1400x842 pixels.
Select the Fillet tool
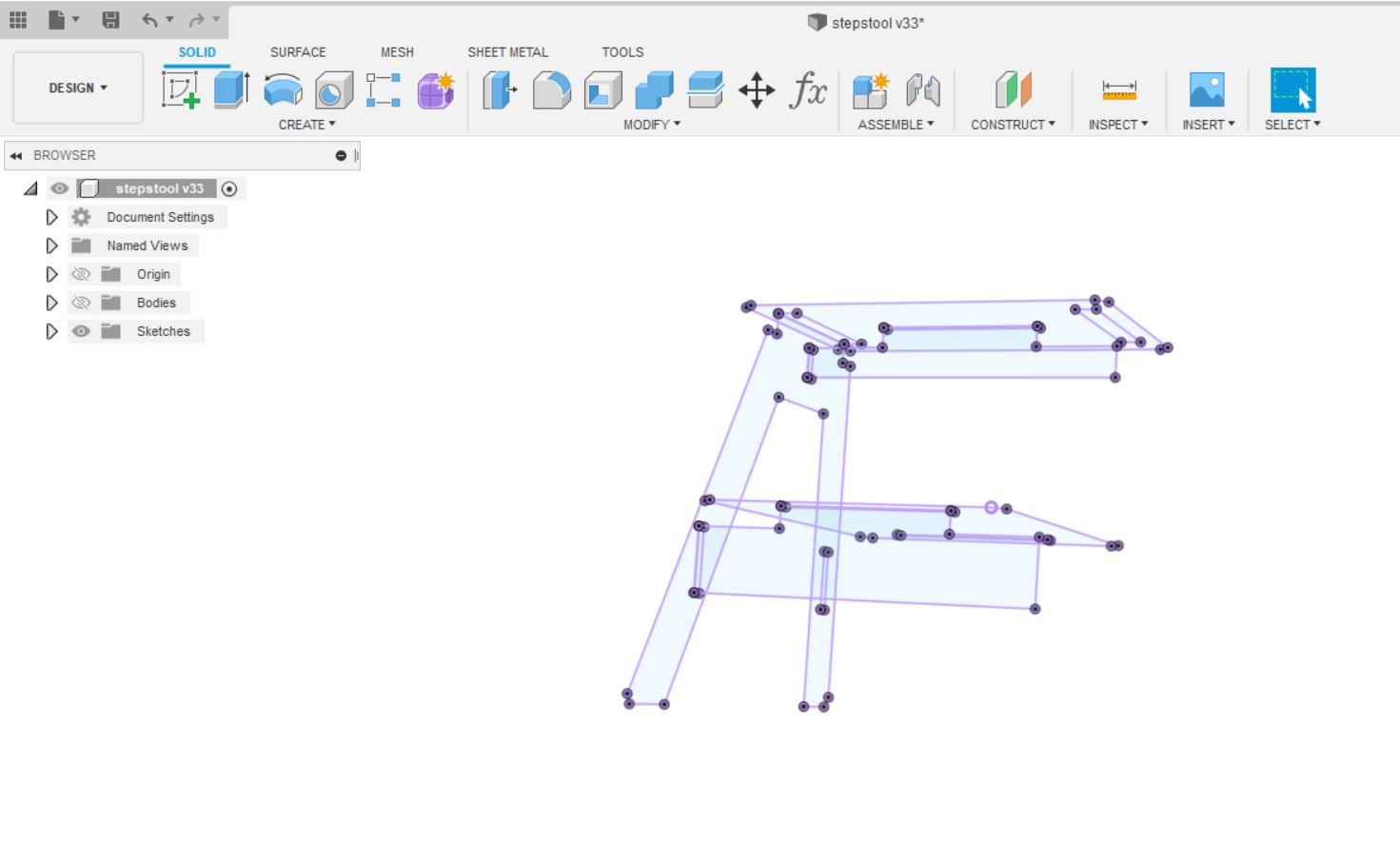click(552, 90)
